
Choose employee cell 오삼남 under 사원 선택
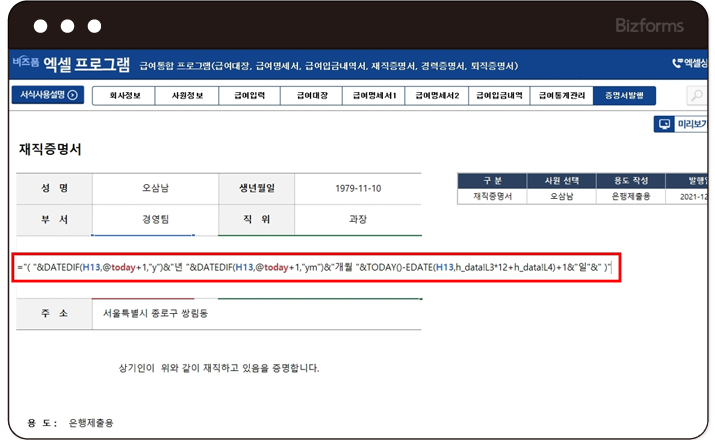562,197
